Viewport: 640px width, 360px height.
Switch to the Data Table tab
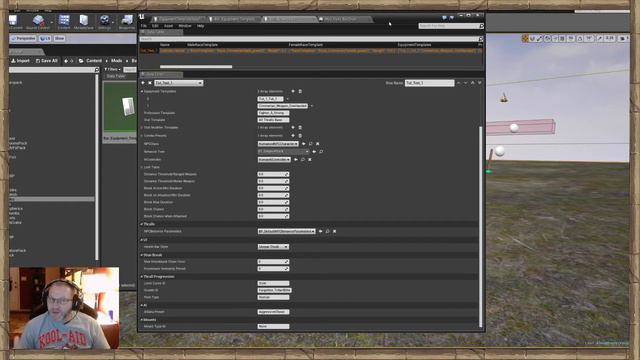tap(161, 32)
